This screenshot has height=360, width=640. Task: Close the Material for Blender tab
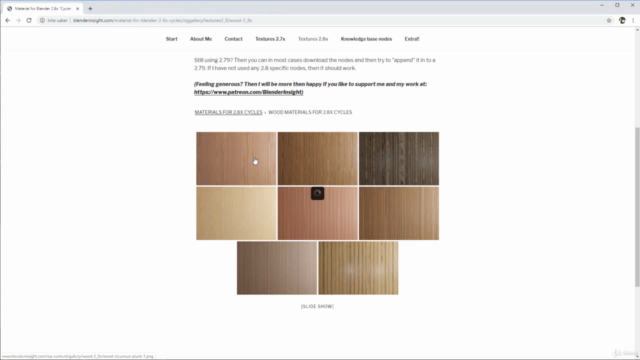point(78,9)
